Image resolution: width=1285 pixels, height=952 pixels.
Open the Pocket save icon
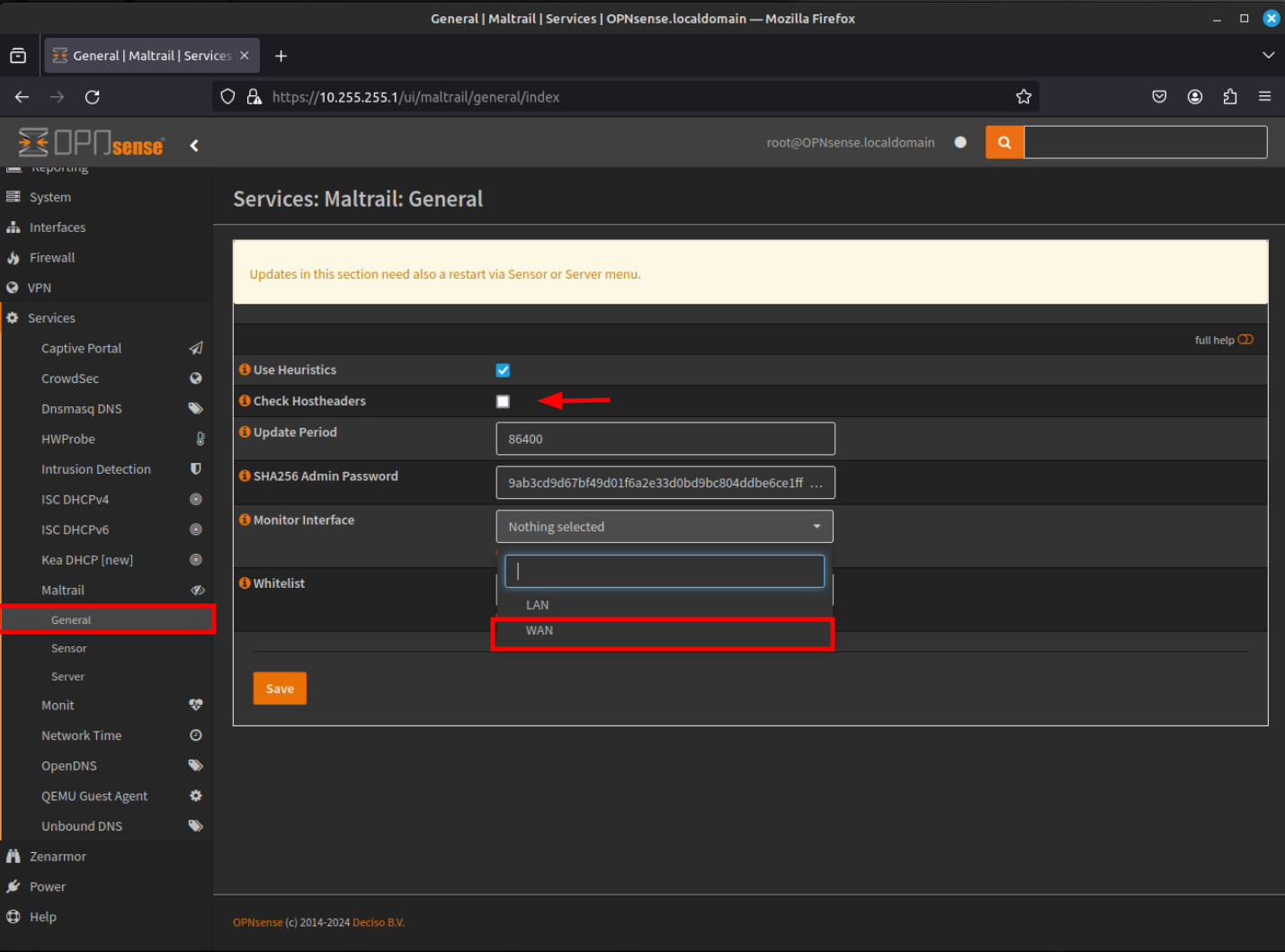[1159, 97]
